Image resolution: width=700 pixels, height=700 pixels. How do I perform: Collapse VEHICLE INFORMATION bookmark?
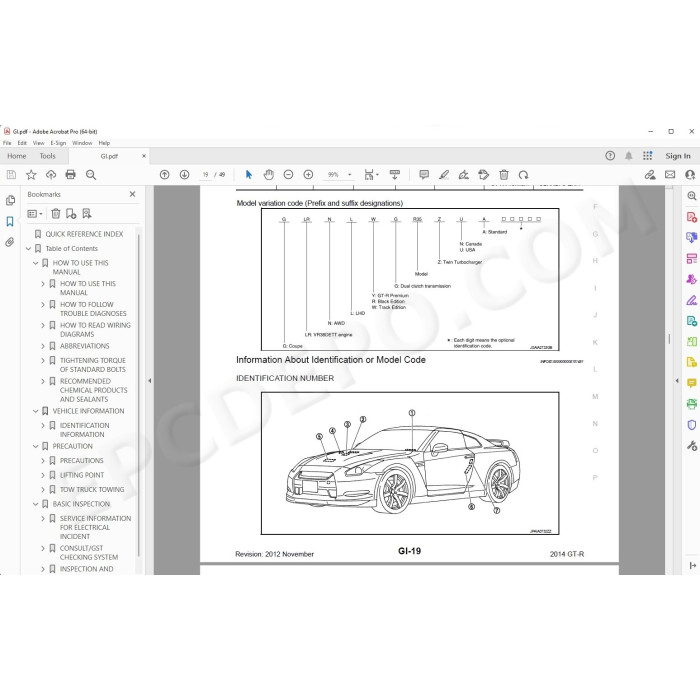coord(36,411)
